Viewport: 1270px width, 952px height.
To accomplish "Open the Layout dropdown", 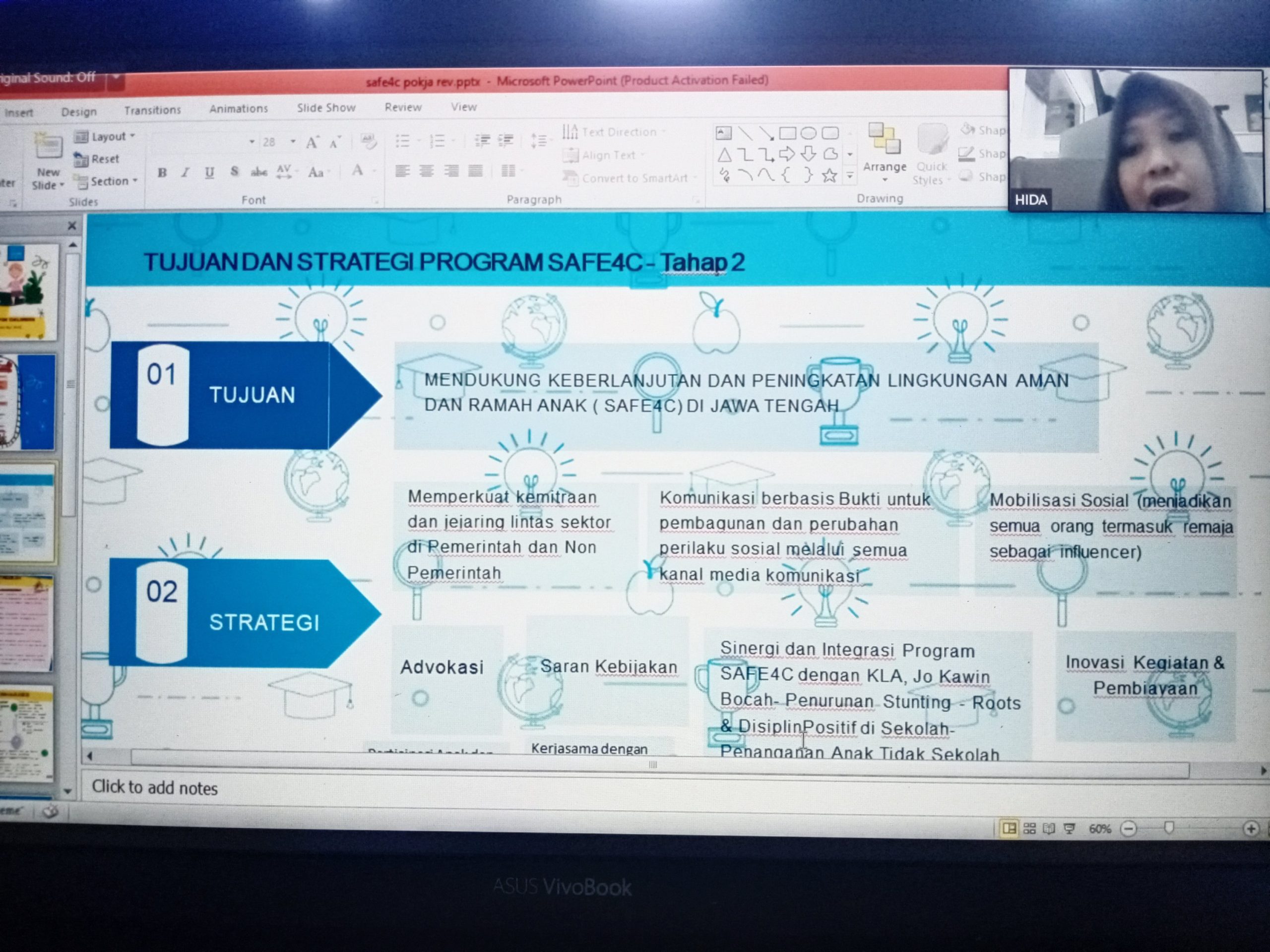I will point(105,136).
